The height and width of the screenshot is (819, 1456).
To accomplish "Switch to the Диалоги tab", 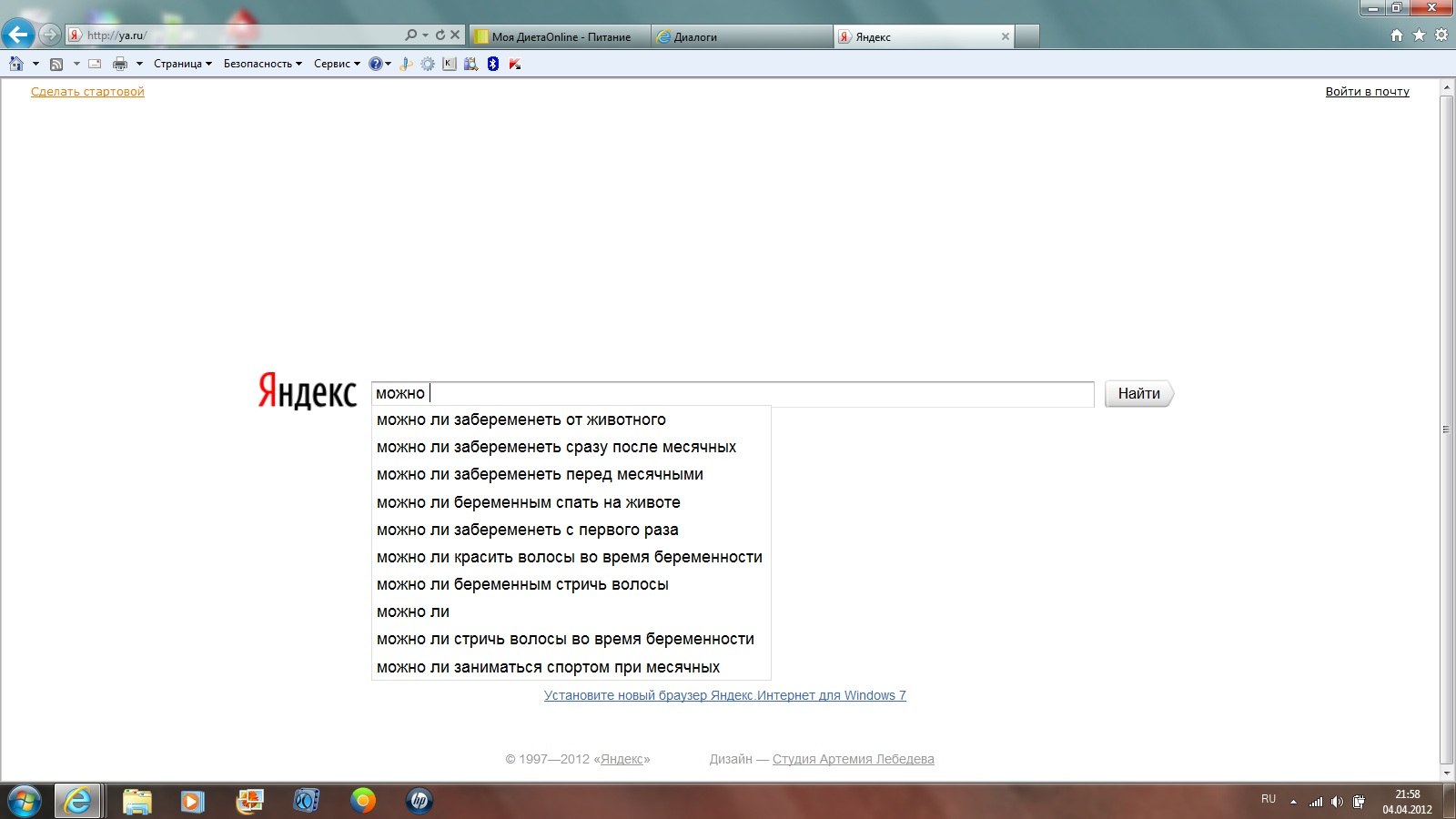I will pos(742,36).
